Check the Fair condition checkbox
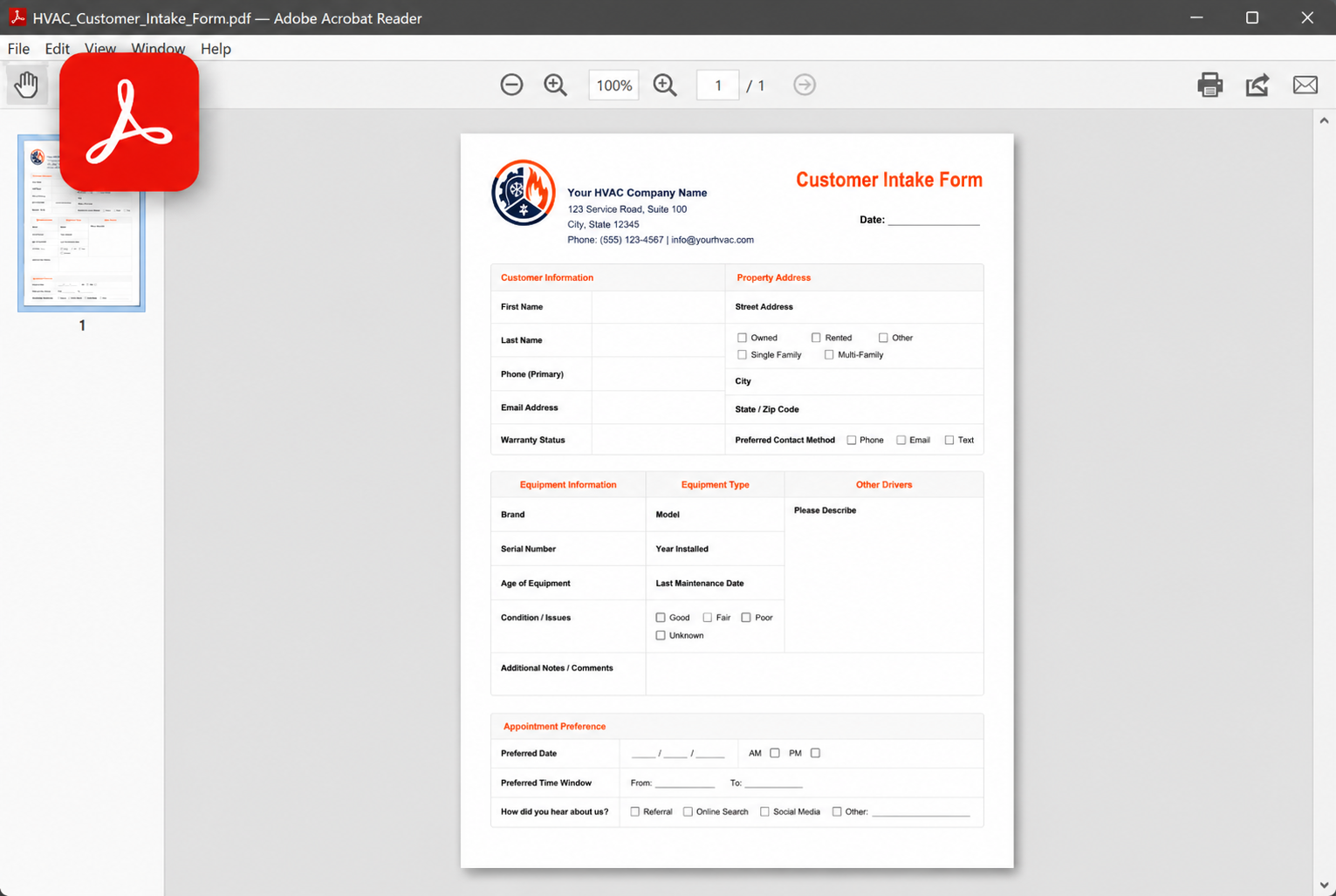 (708, 618)
